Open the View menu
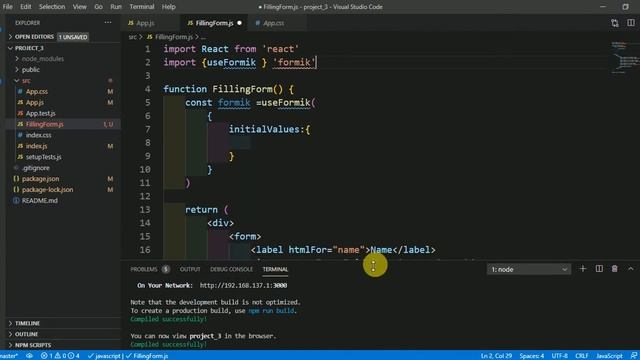 tap(80, 7)
